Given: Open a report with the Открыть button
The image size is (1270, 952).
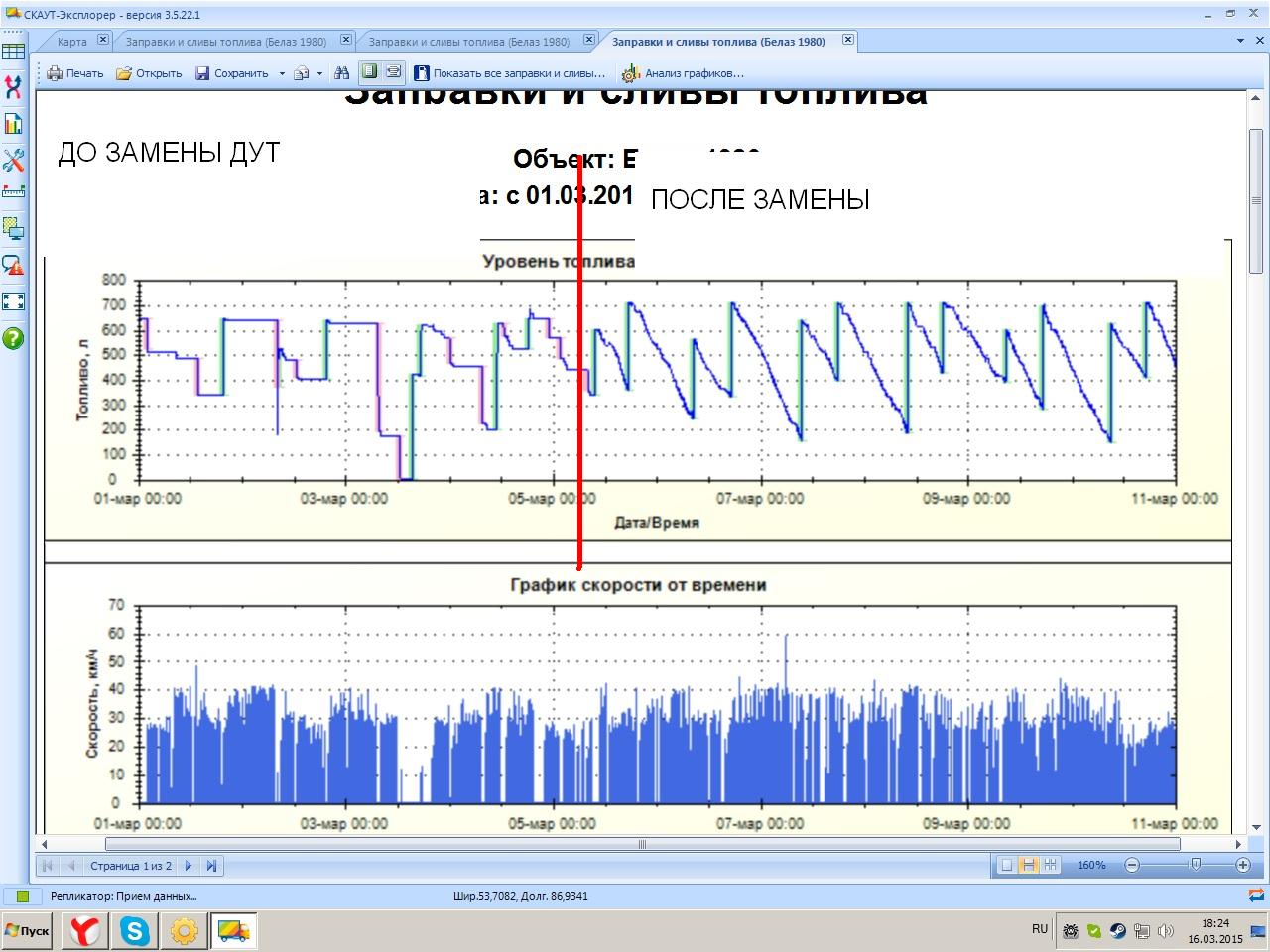Looking at the screenshot, I should coord(149,73).
